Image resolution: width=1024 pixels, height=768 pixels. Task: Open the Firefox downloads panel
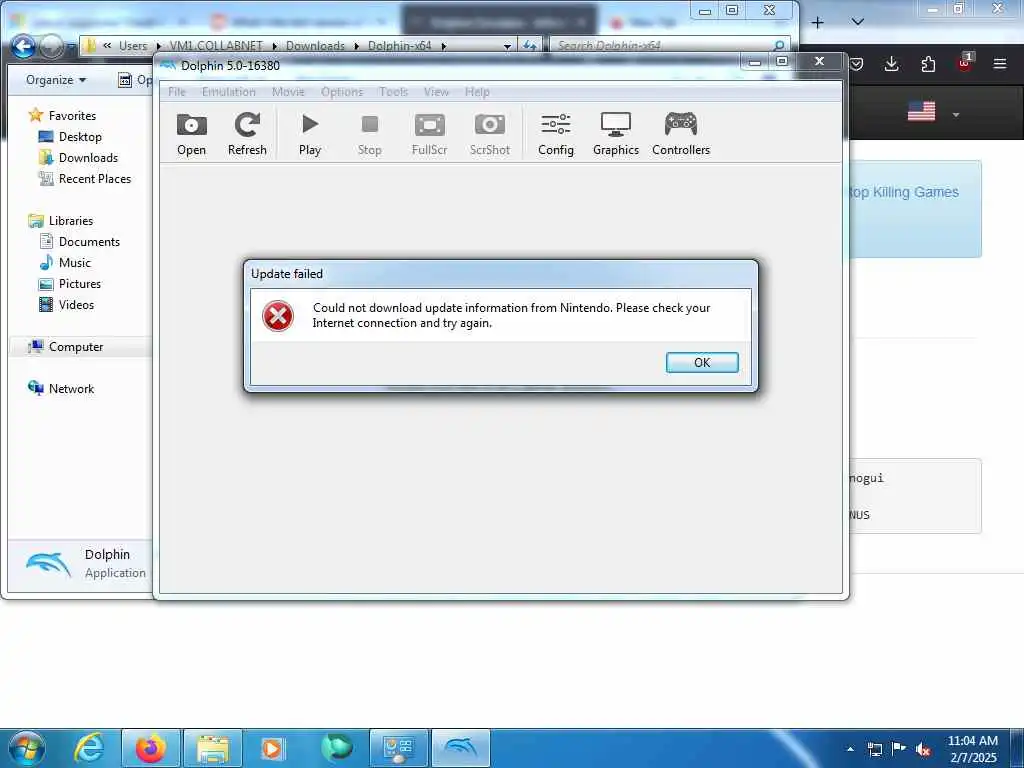(x=891, y=63)
